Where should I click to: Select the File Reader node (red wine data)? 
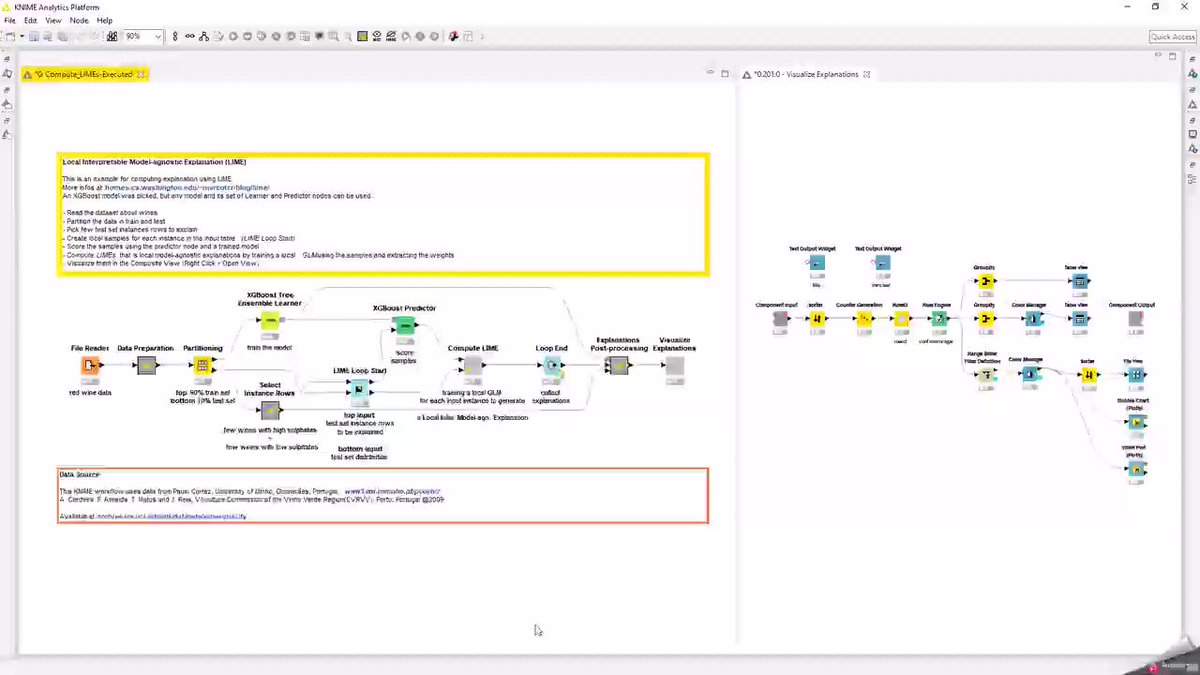point(88,365)
